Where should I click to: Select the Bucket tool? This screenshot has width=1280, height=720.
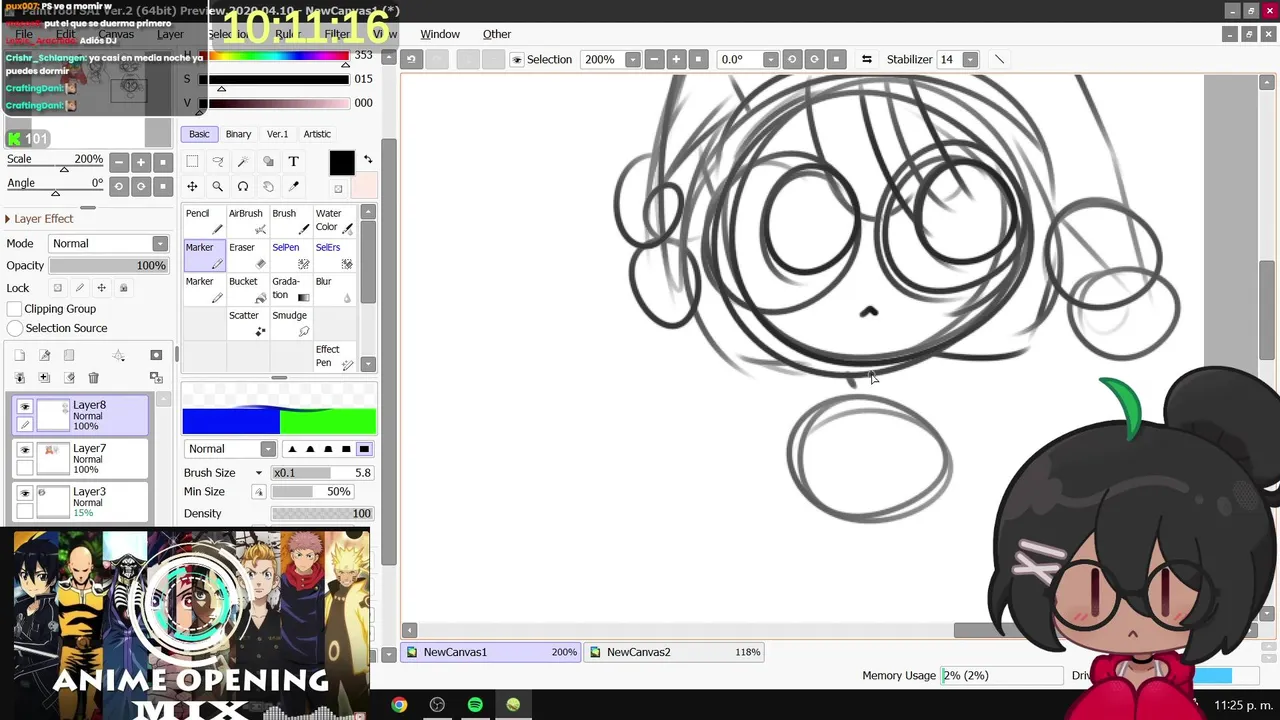pyautogui.click(x=247, y=289)
